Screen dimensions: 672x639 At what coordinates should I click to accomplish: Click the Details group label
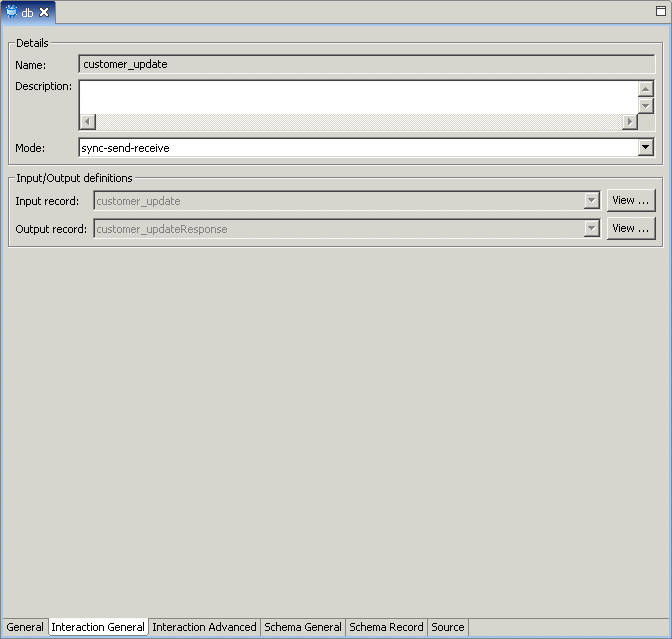click(x=32, y=43)
